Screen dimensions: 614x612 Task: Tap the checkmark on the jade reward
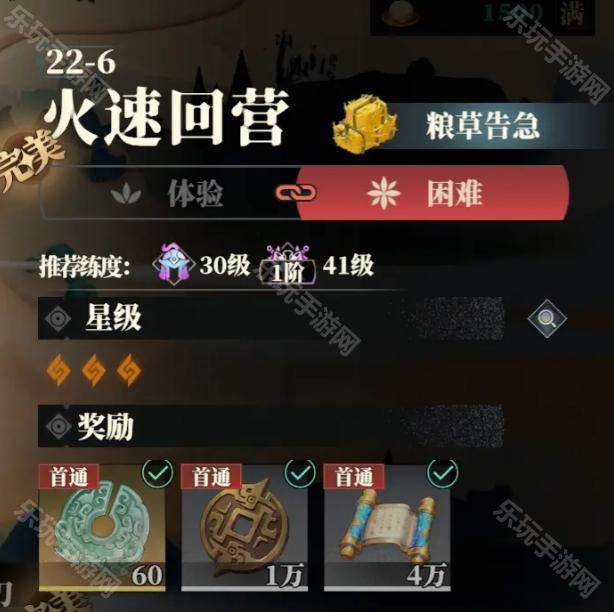pos(158,473)
